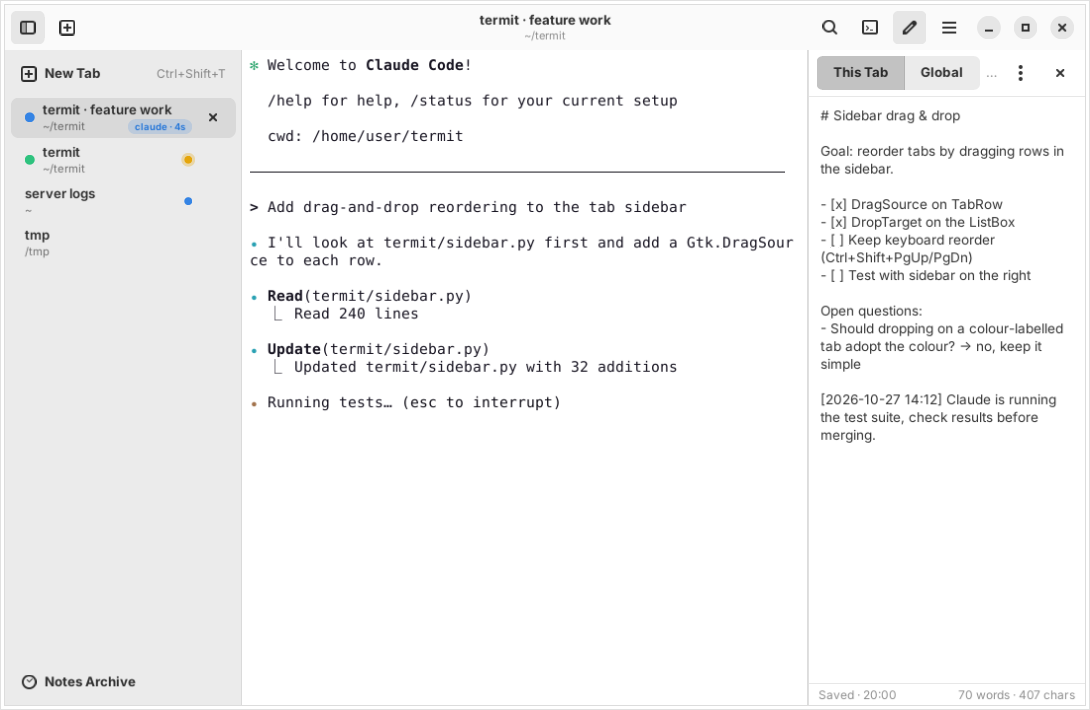This screenshot has width=1090, height=710.
Task: Click 'Updated termit/sidebar.py with 32 additions'
Action: point(485,367)
